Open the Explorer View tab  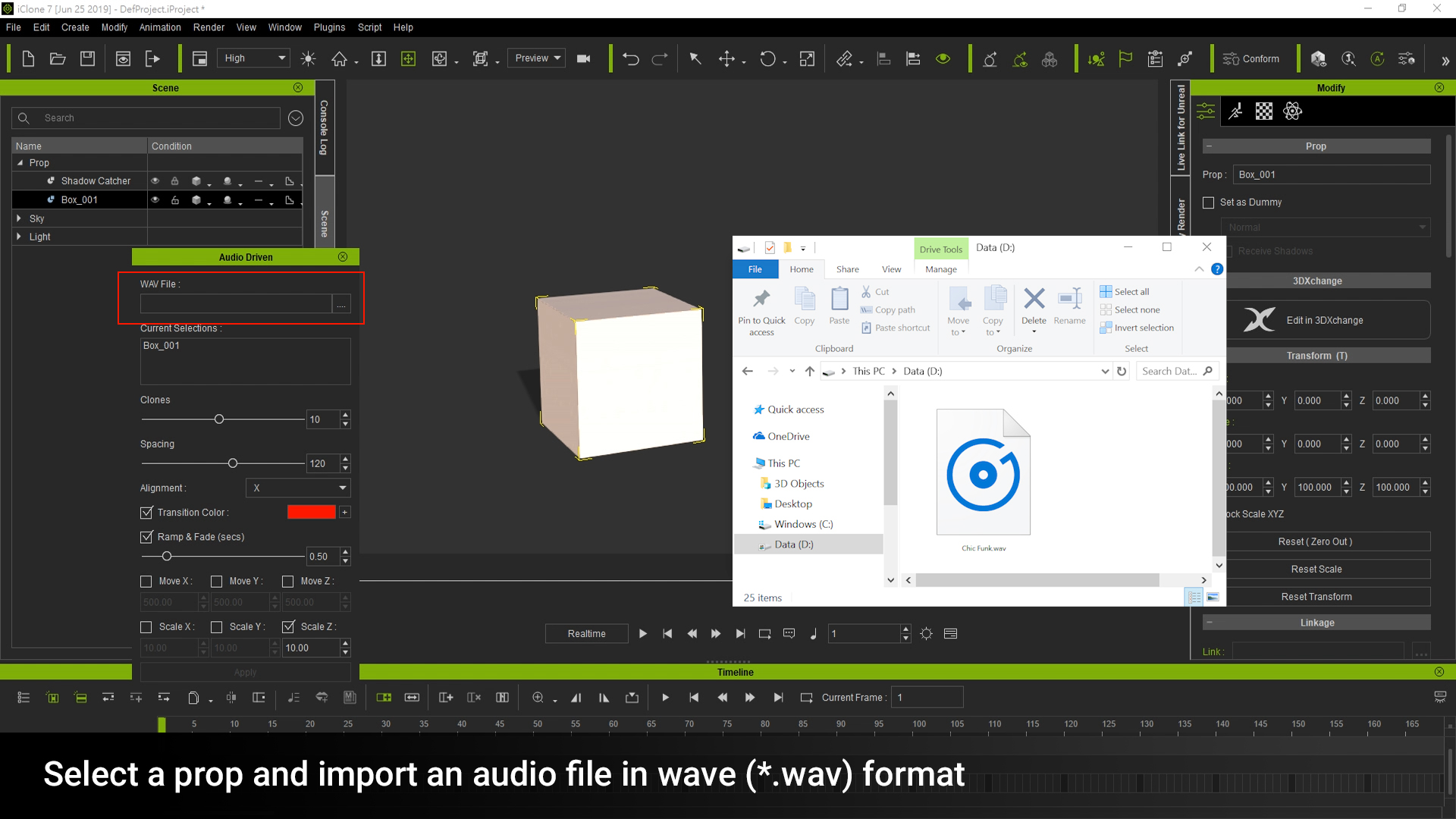(891, 269)
